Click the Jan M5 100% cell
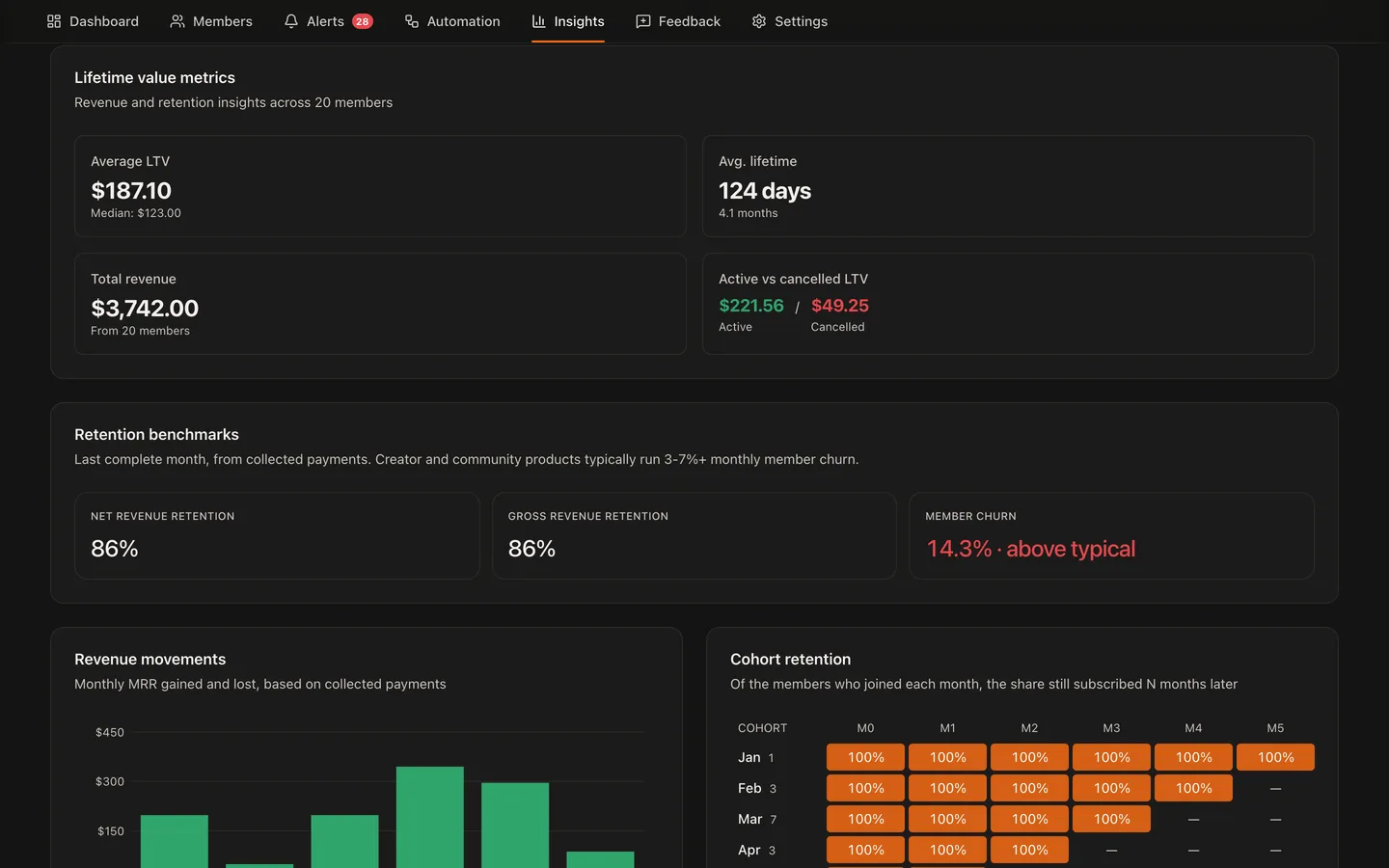The image size is (1389, 868). 1275,757
